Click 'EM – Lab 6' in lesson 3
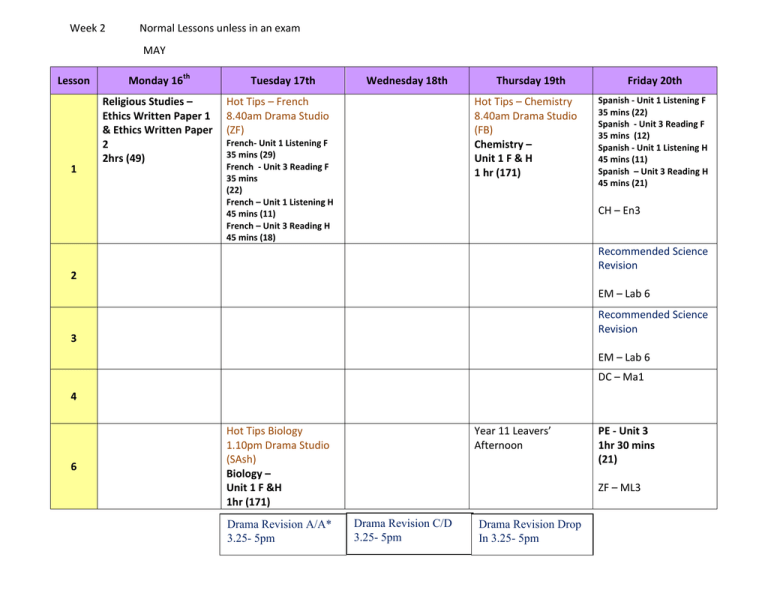This screenshot has width=768, height=593. point(624,357)
